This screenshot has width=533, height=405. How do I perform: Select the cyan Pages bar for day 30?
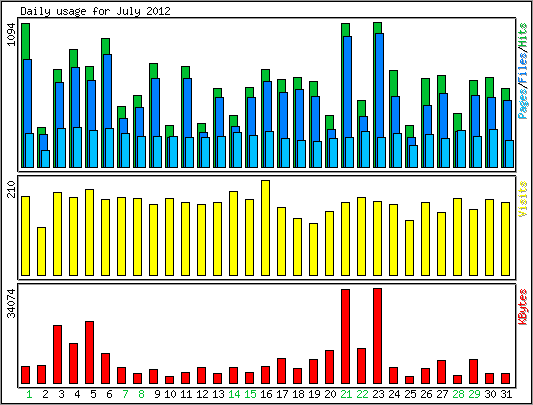coord(493,148)
